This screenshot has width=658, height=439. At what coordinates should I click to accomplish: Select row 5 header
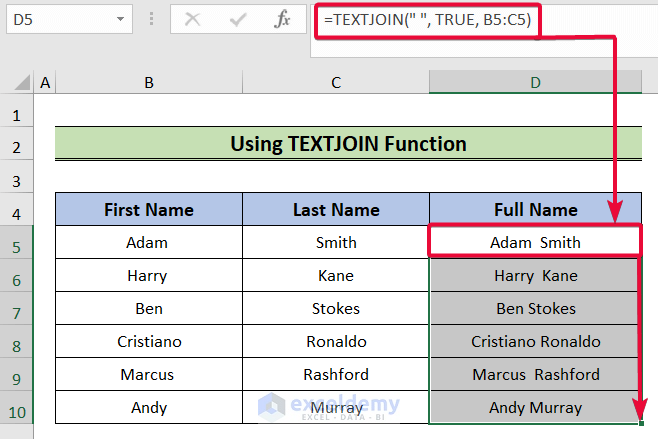(x=17, y=243)
